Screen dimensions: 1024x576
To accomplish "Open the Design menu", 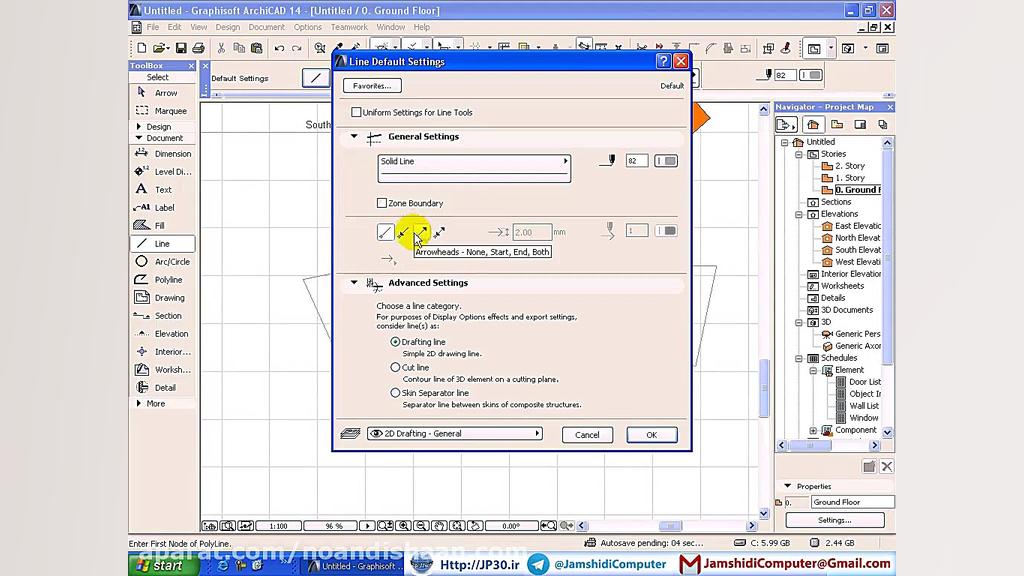I will pos(228,27).
